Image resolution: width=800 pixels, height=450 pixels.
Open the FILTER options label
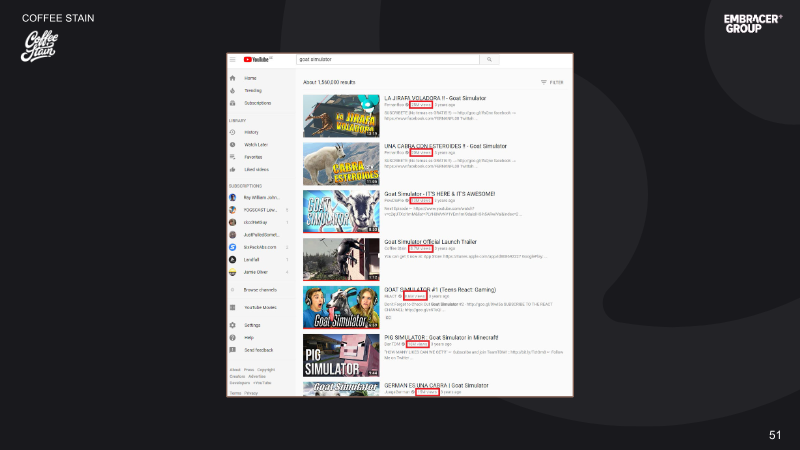tap(557, 82)
